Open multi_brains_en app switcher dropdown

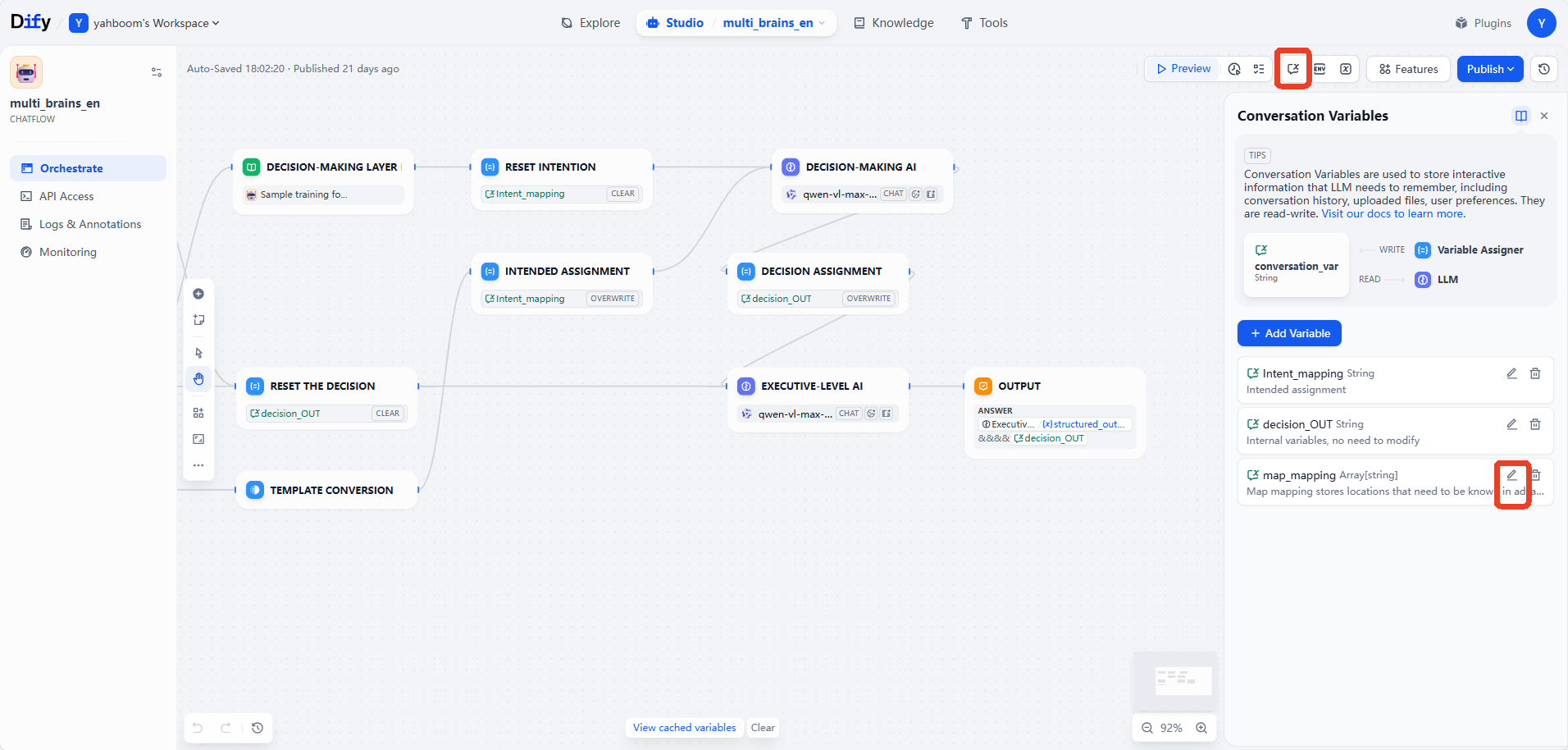pyautogui.click(x=773, y=23)
